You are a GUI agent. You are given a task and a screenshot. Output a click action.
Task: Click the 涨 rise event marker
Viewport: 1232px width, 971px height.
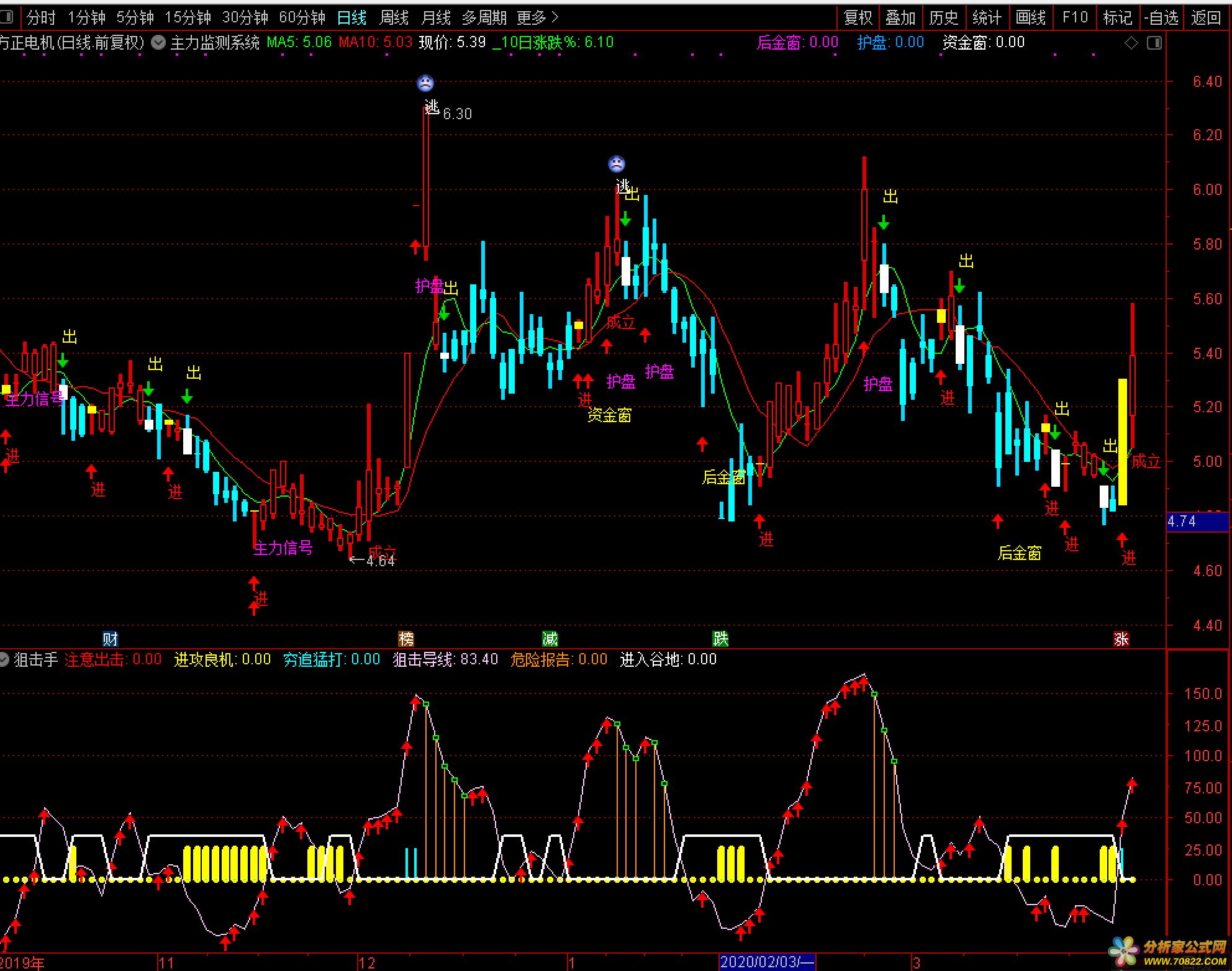[1121, 639]
